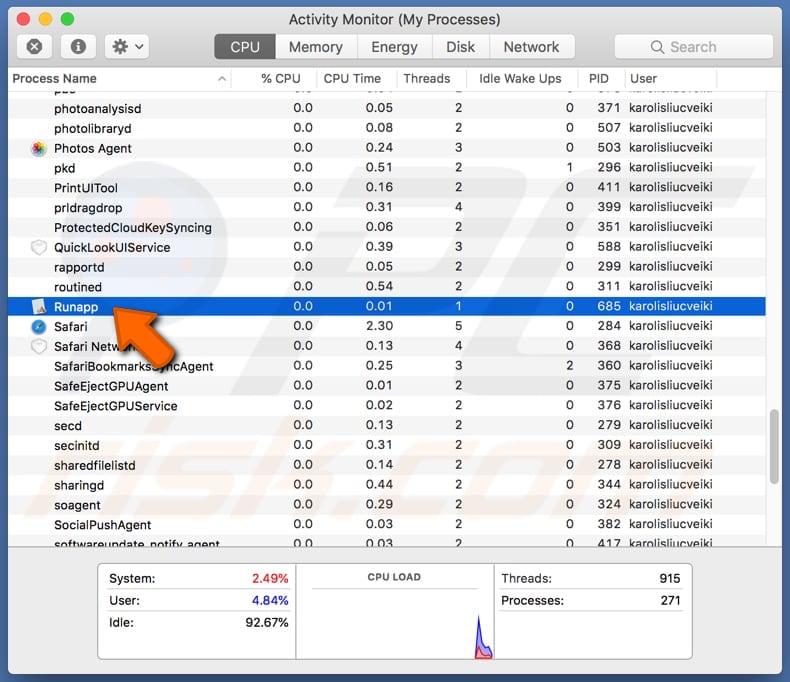Open the gear action dropdown menu
The height and width of the screenshot is (682, 790).
pos(127,47)
